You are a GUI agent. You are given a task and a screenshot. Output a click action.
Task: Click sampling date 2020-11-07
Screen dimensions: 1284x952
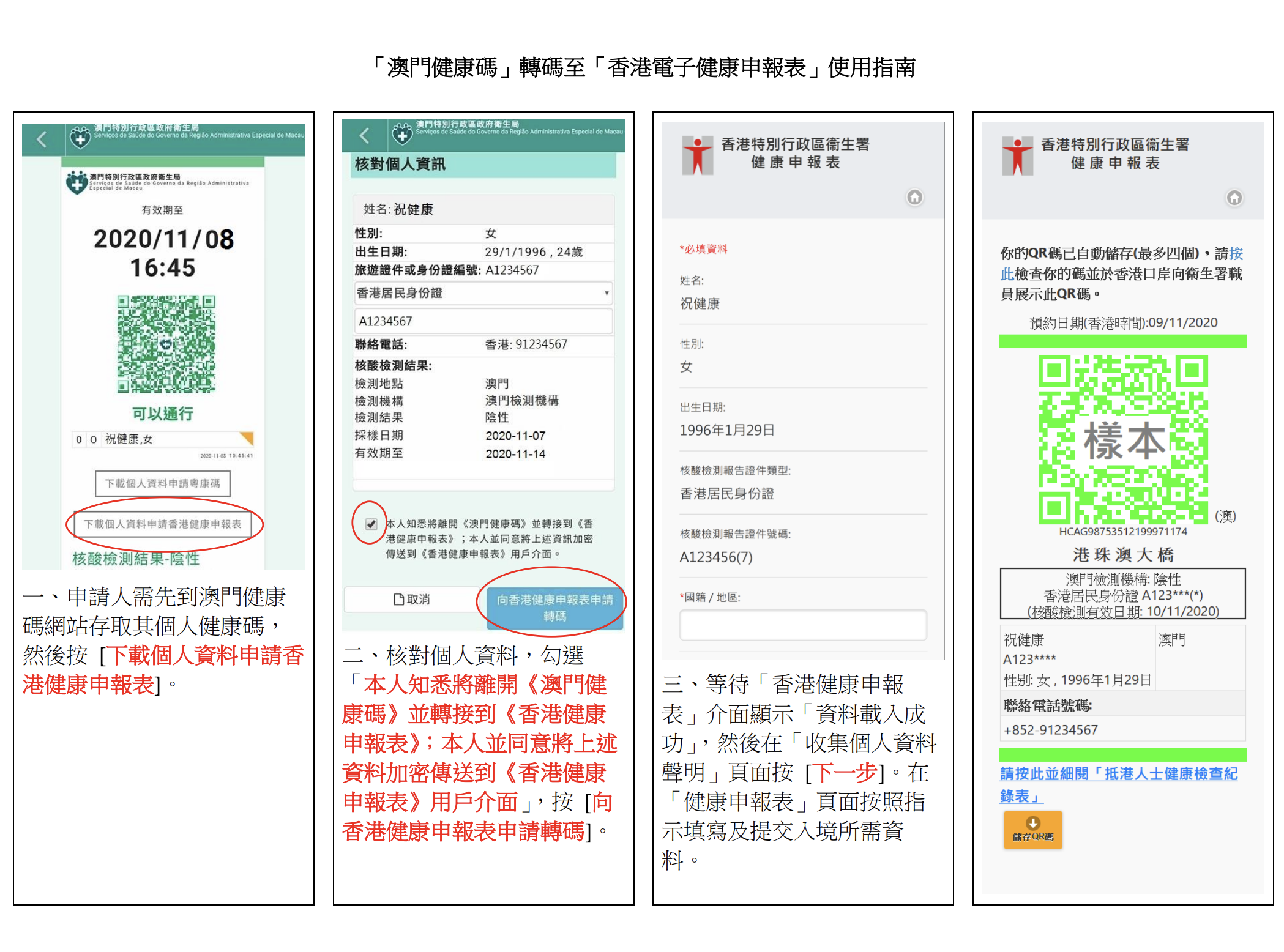515,436
